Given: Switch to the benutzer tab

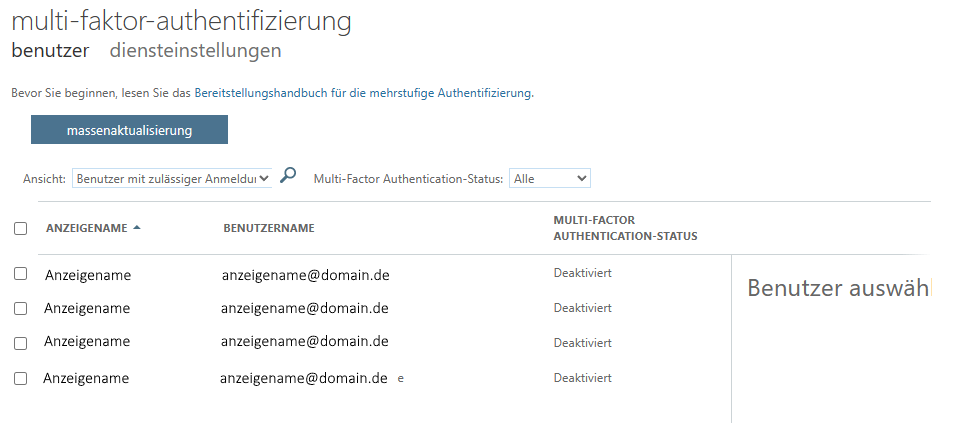Looking at the screenshot, I should click(x=50, y=50).
